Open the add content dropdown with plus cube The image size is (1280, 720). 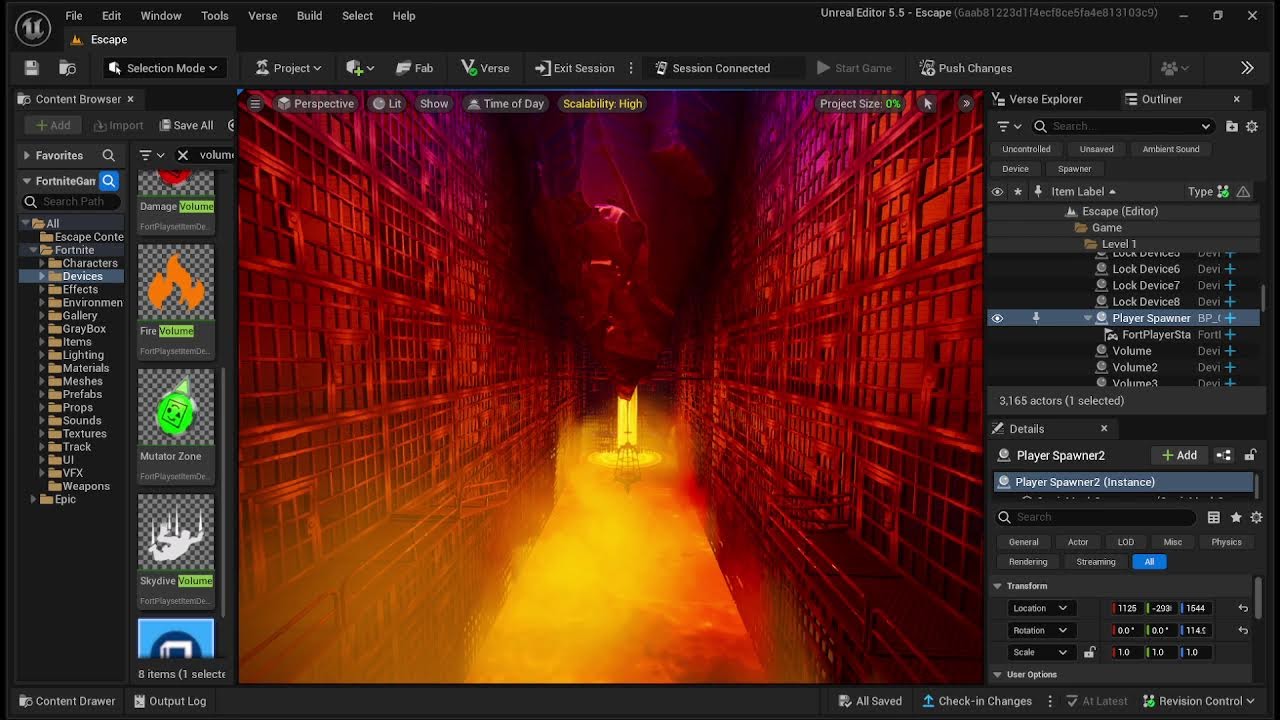pos(360,68)
